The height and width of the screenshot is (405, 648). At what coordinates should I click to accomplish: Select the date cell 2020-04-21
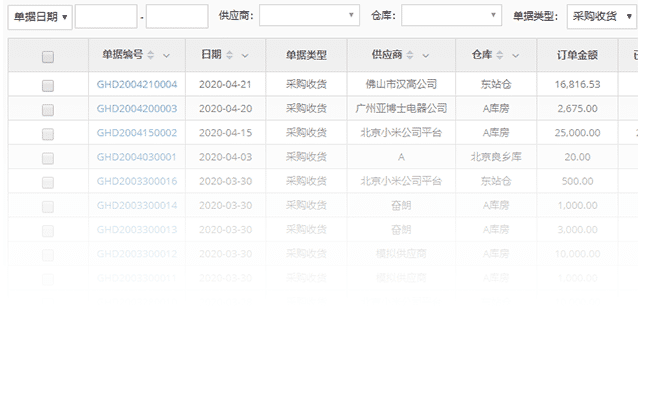225,84
